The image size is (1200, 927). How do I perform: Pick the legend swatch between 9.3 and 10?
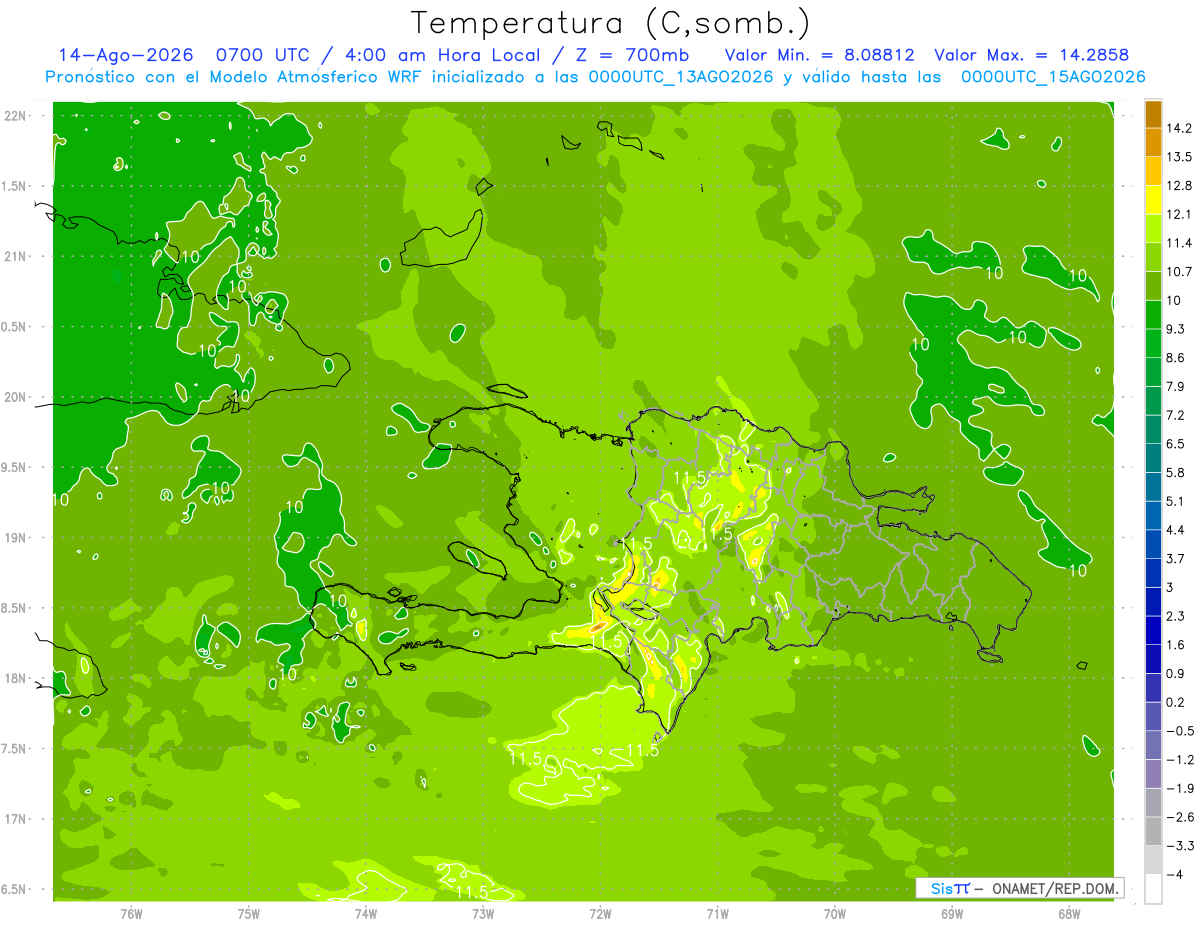[1153, 314]
